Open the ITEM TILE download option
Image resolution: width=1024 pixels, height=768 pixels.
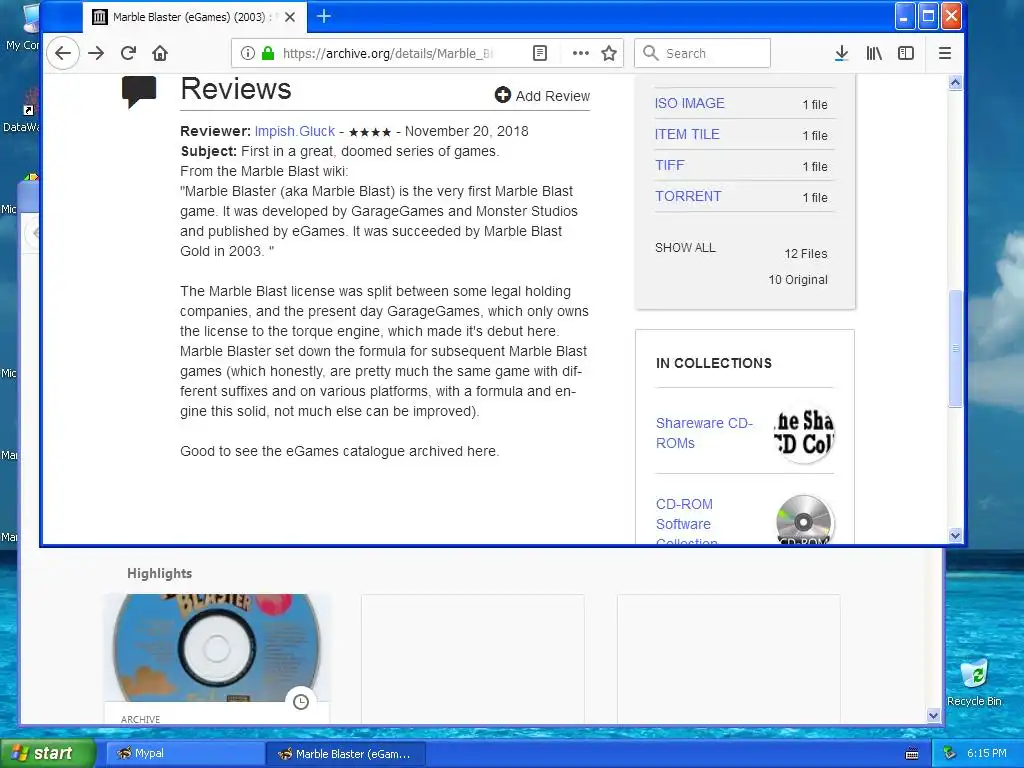(687, 134)
